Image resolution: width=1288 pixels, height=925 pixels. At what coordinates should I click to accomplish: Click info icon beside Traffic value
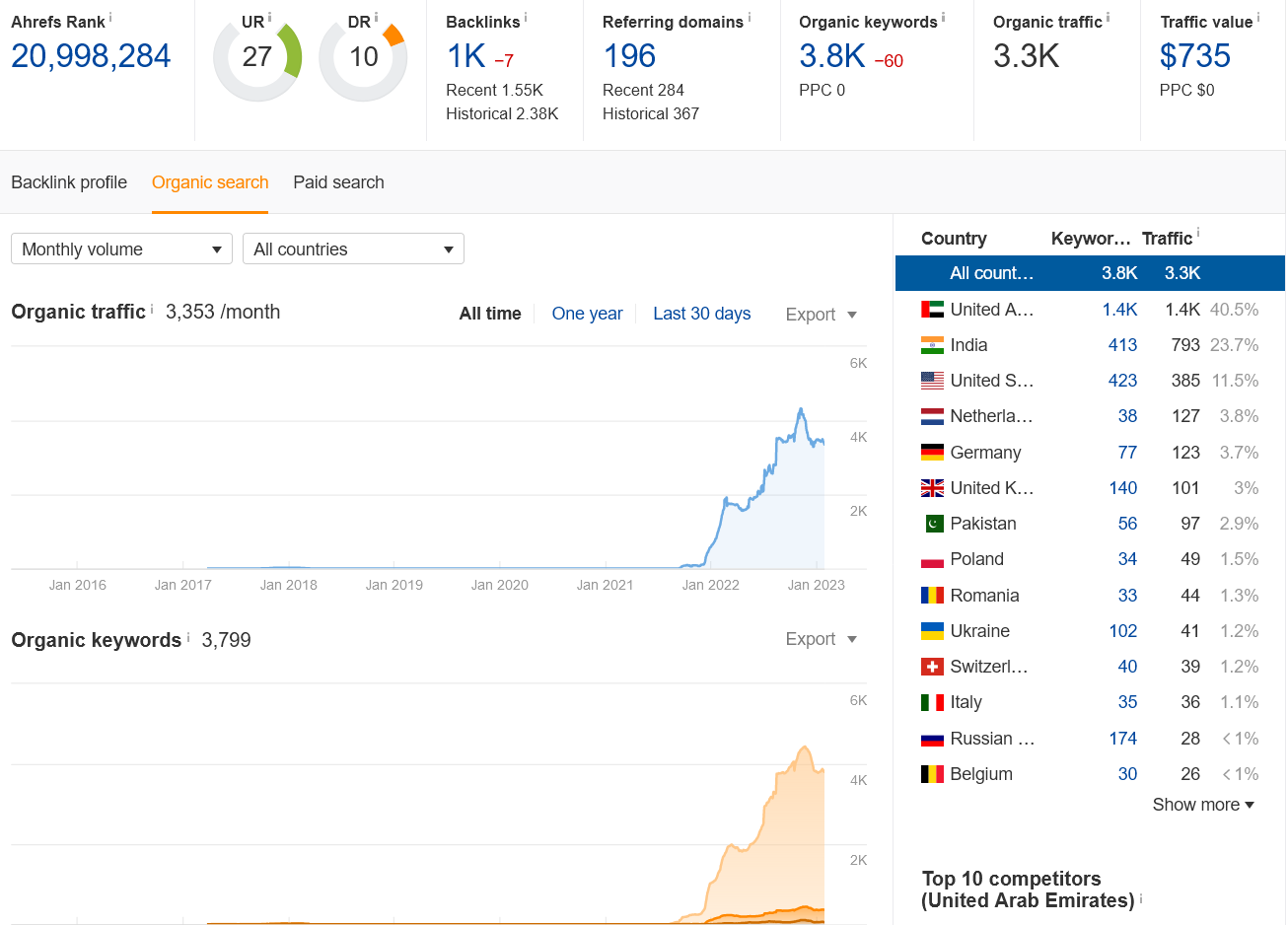tap(1257, 18)
